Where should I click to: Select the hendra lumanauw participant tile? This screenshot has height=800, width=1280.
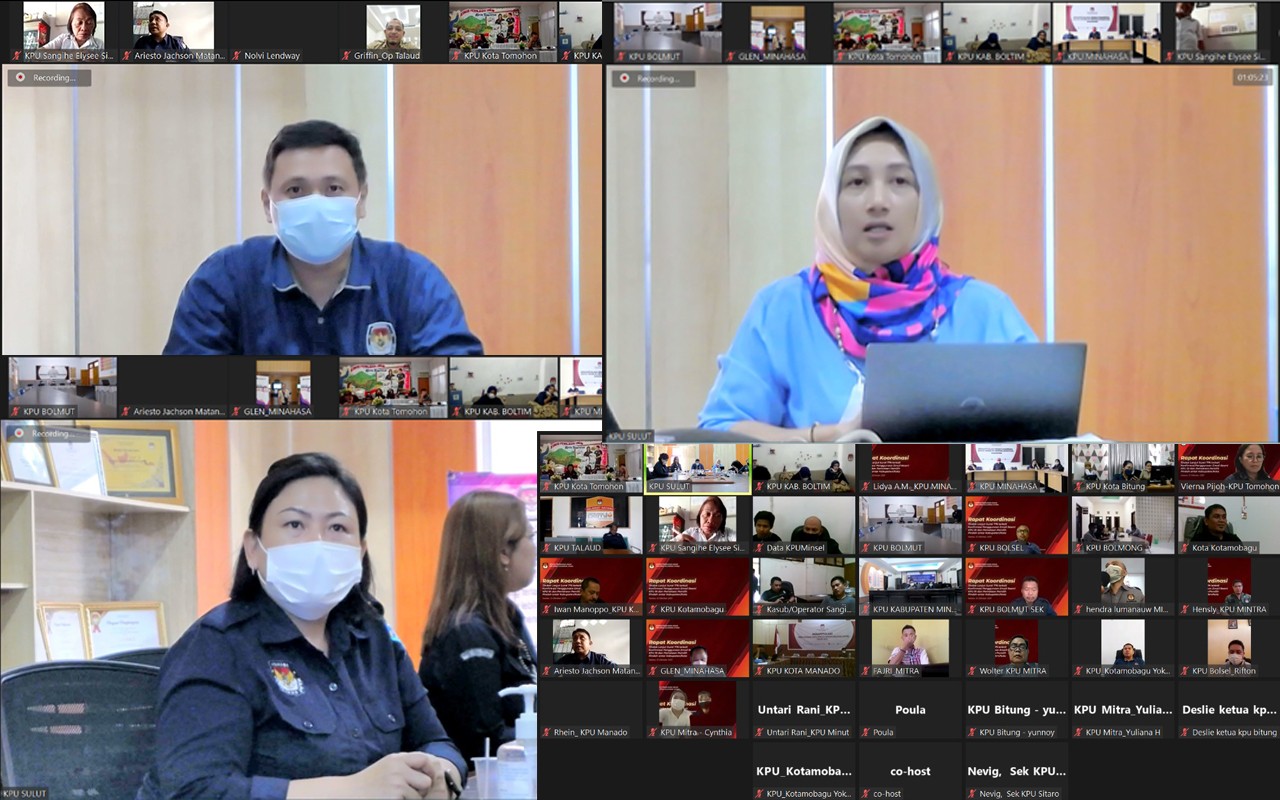(1122, 585)
